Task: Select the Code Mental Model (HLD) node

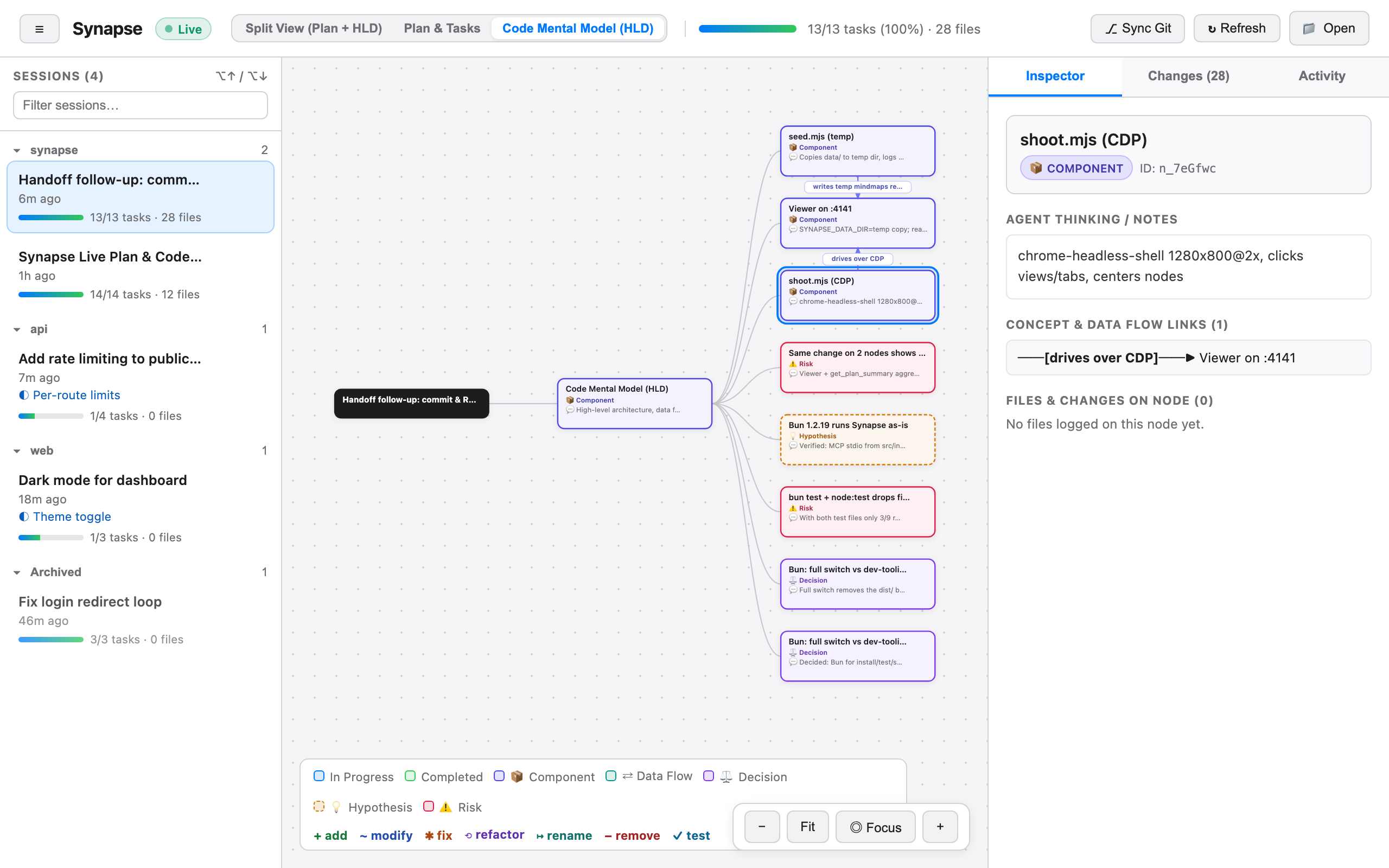Action: (x=634, y=404)
